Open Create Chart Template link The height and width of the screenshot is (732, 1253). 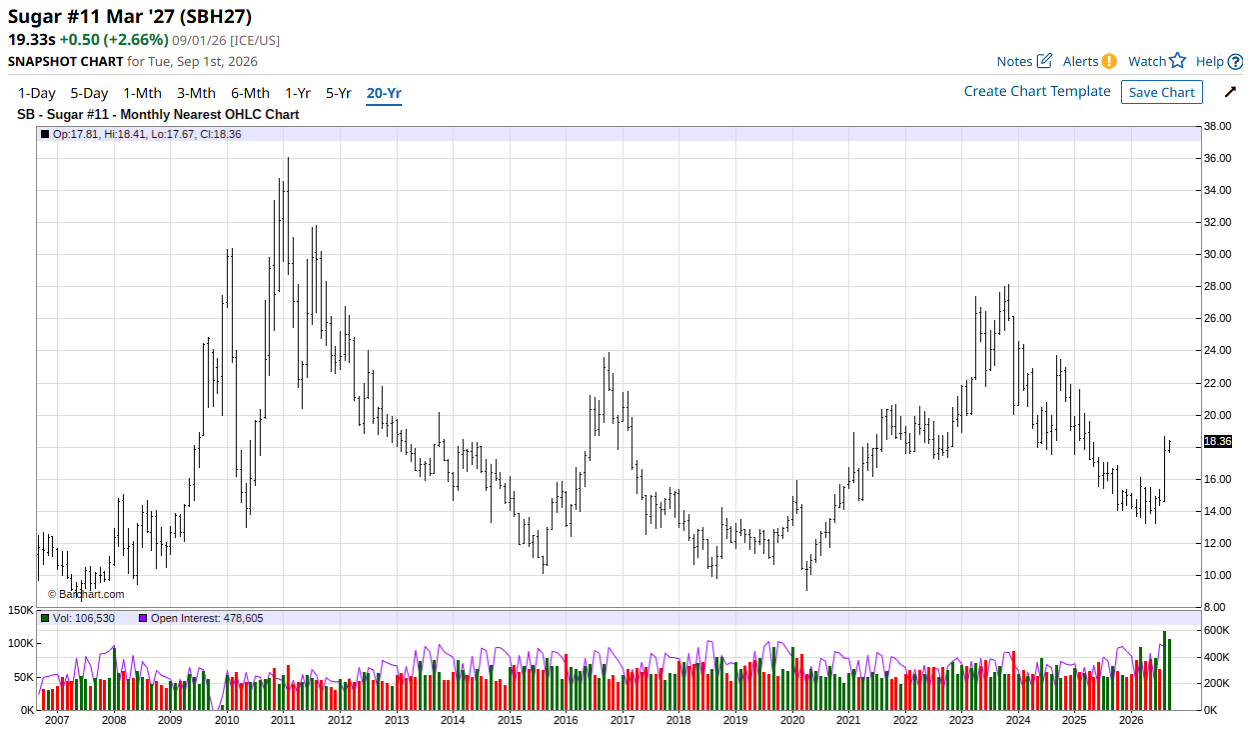point(1037,91)
